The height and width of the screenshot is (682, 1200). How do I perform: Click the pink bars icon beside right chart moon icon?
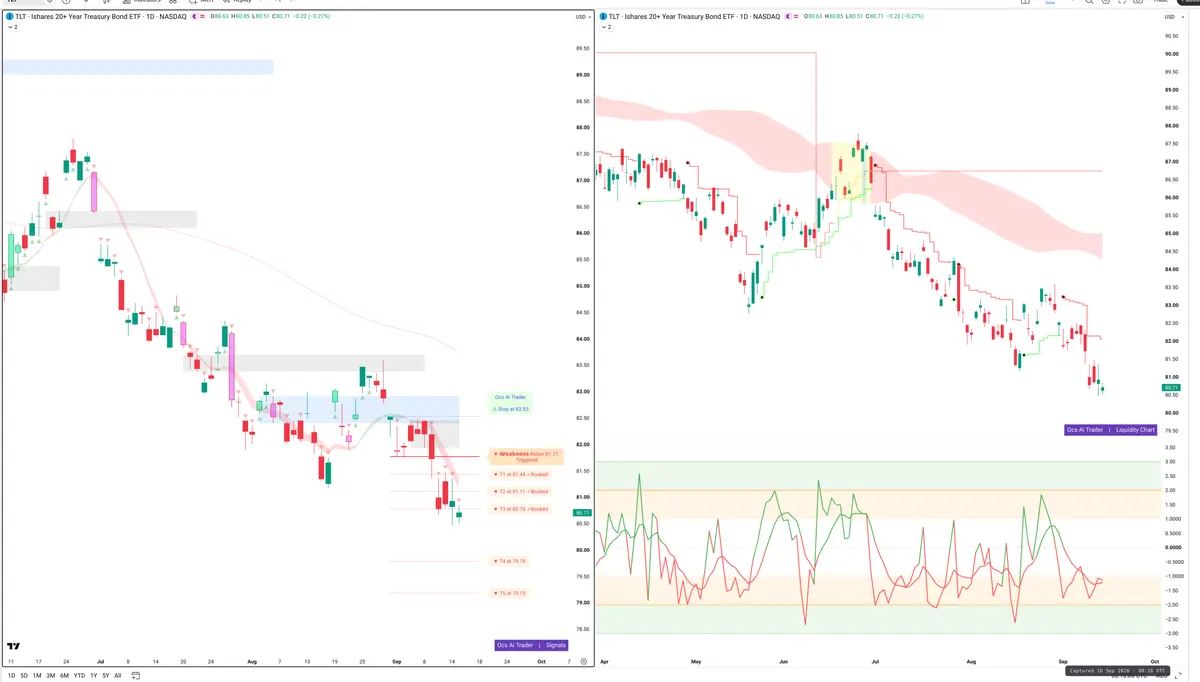click(x=796, y=17)
